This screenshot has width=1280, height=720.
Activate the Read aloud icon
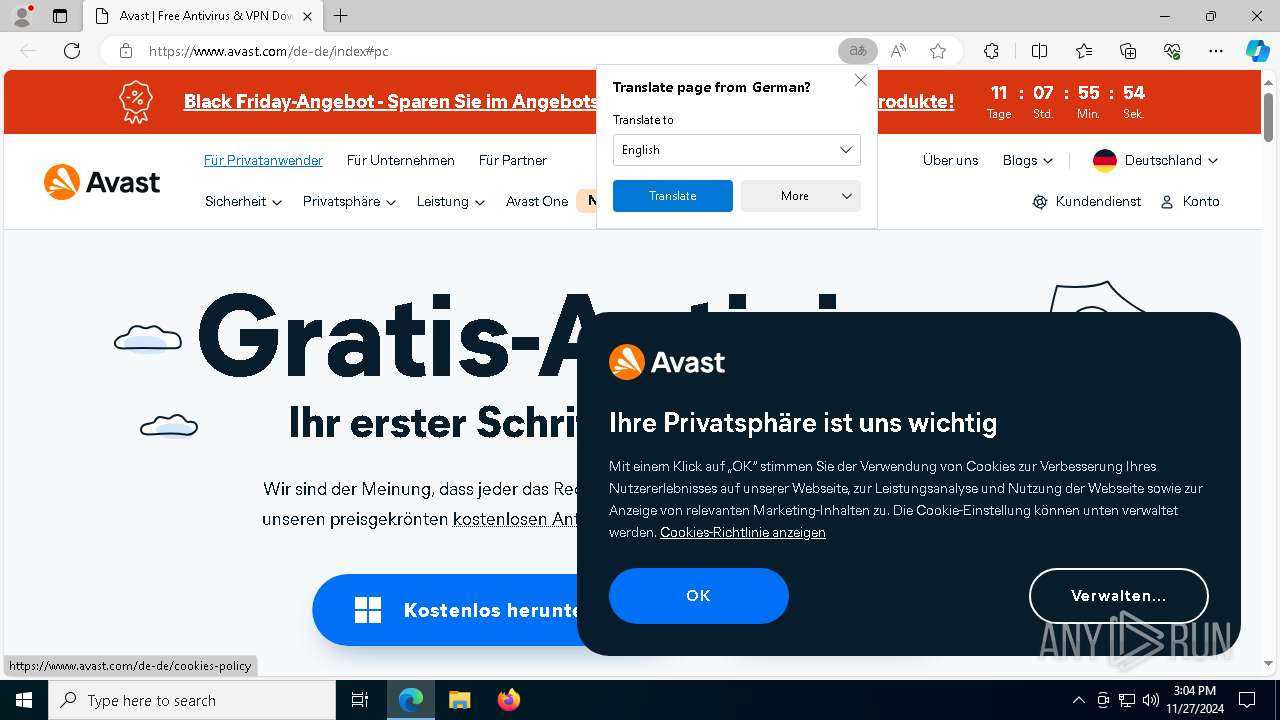[x=898, y=51]
